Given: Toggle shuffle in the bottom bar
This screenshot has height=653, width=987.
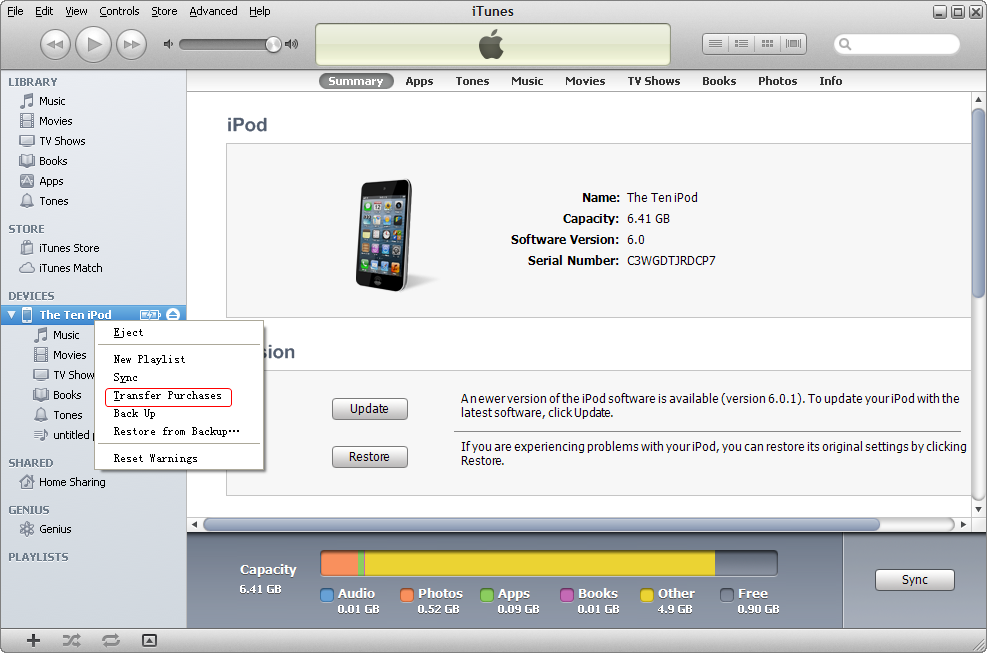Looking at the screenshot, I should [x=72, y=640].
